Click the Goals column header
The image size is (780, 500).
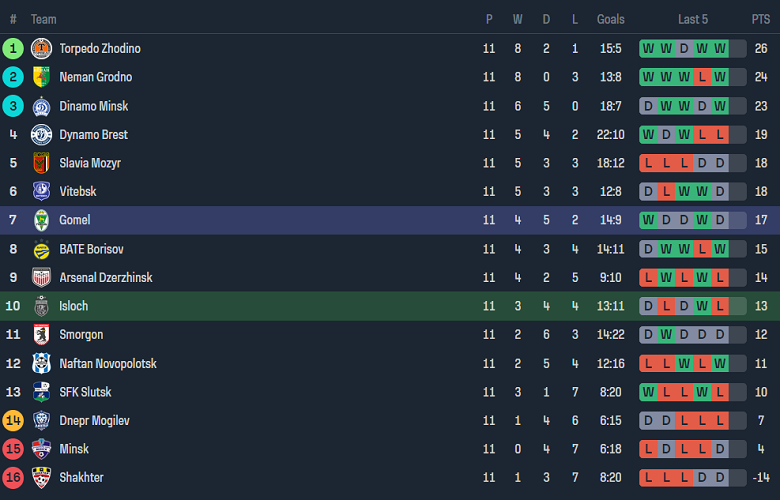pos(610,19)
